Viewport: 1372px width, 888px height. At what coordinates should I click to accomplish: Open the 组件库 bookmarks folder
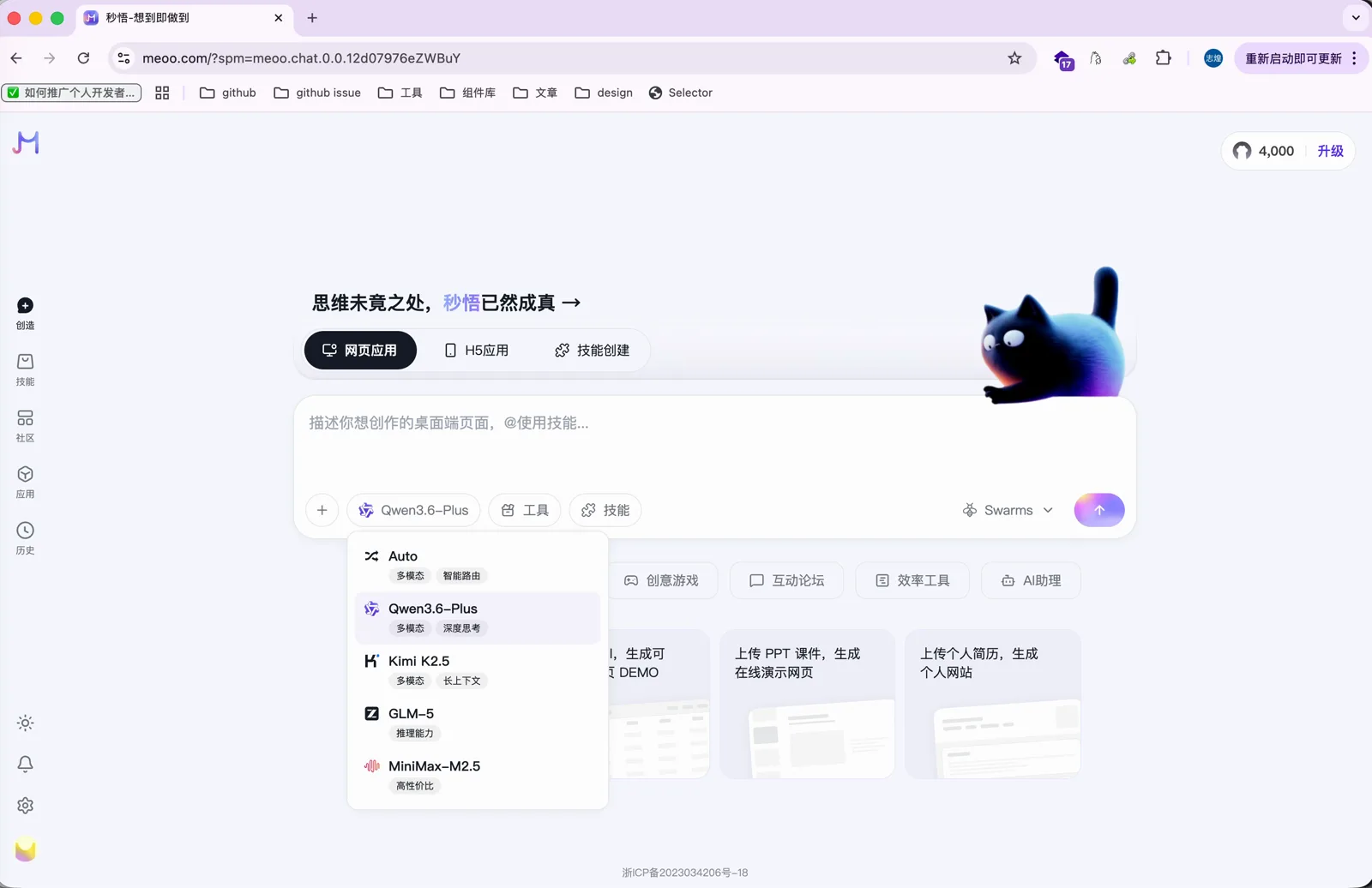tap(467, 93)
